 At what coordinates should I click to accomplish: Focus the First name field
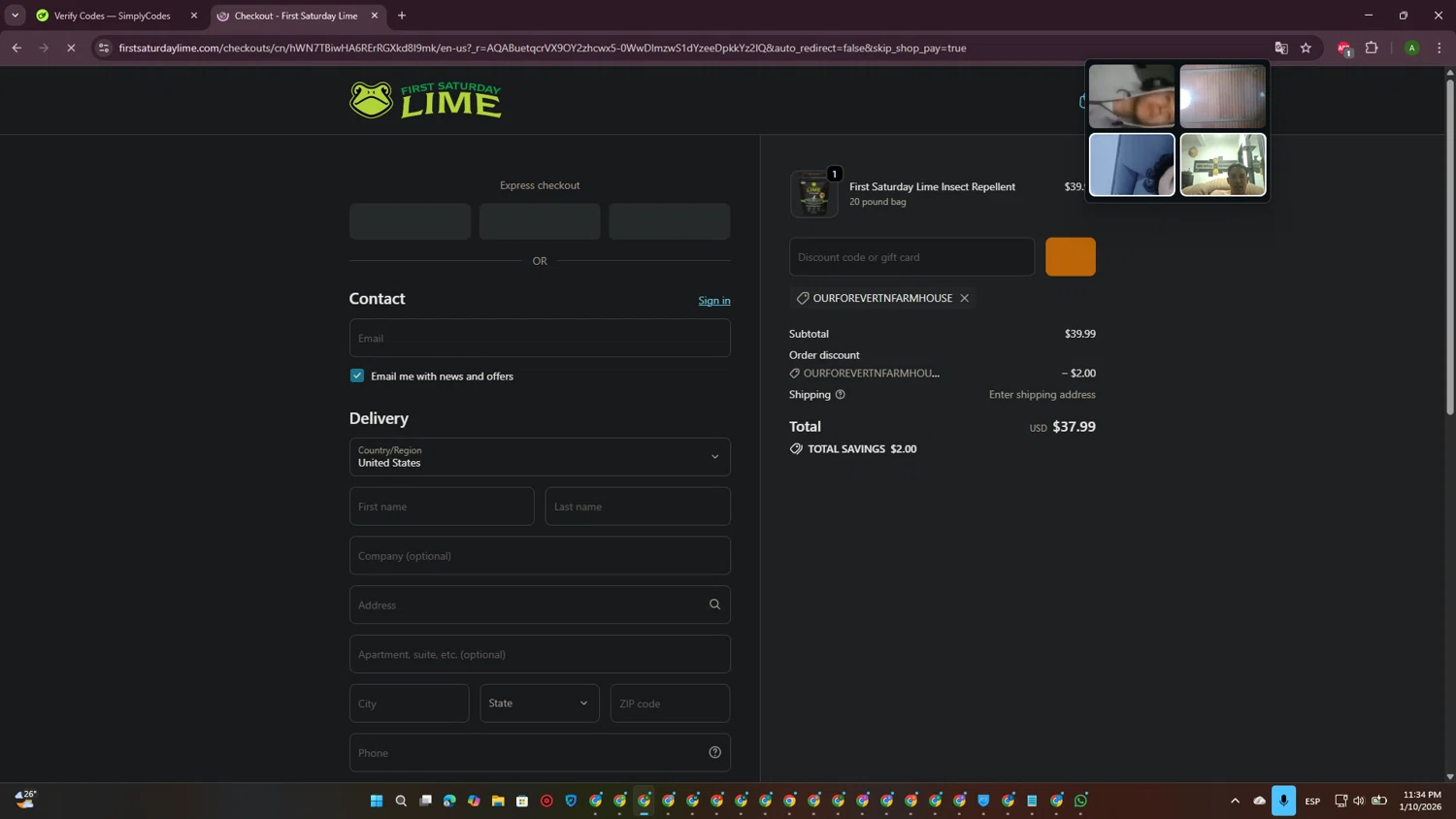point(442,506)
